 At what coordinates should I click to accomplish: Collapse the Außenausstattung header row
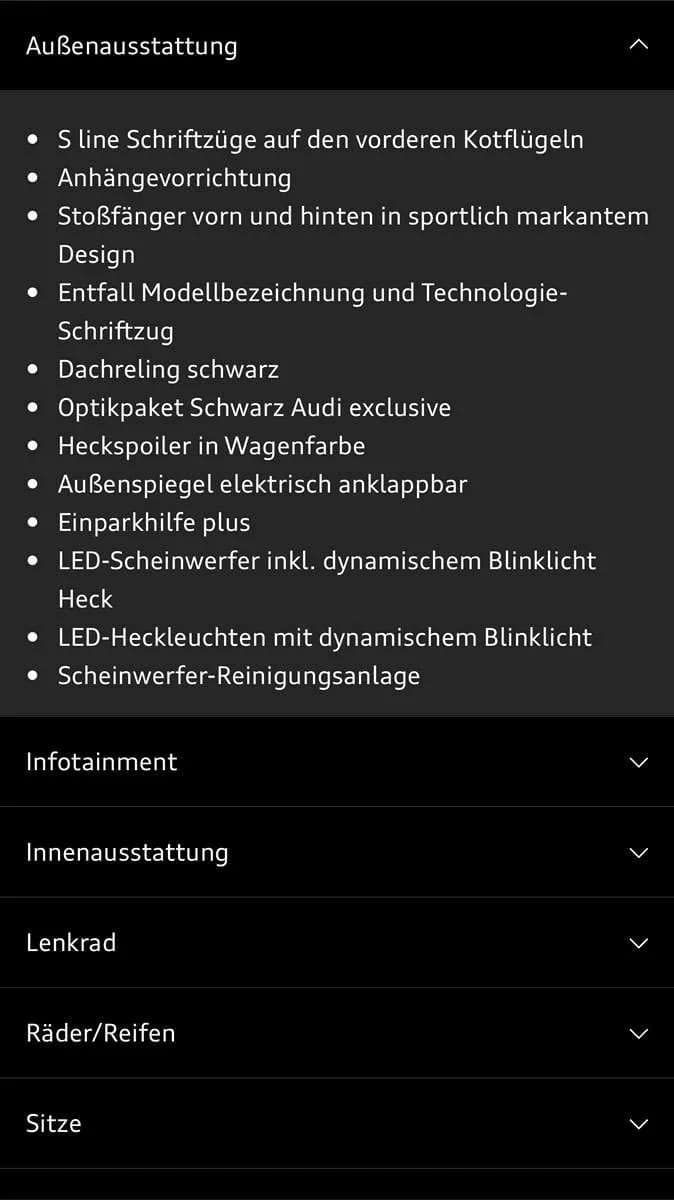click(x=337, y=45)
